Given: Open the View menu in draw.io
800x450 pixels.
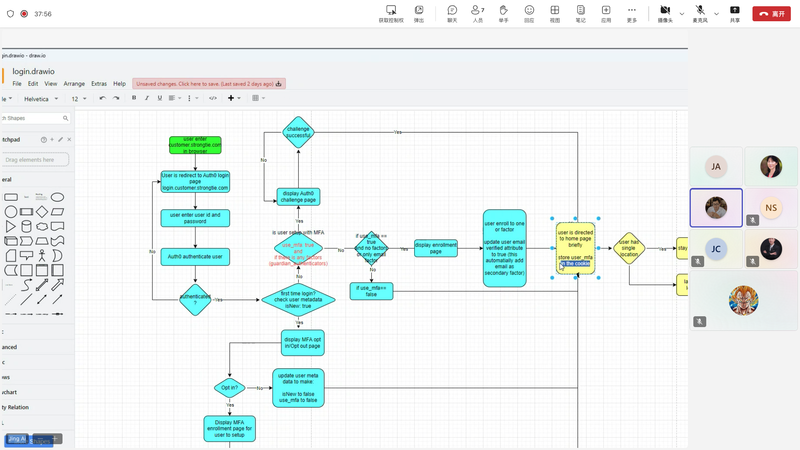Looking at the screenshot, I should 51,84.
